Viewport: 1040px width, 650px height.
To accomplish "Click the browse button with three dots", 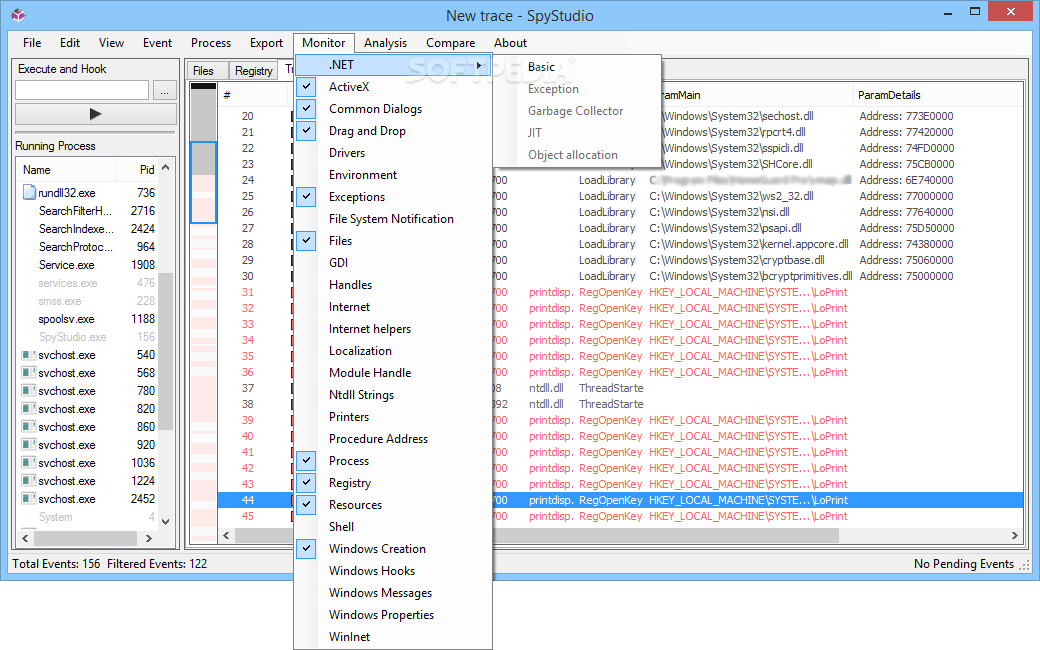I will click(164, 90).
